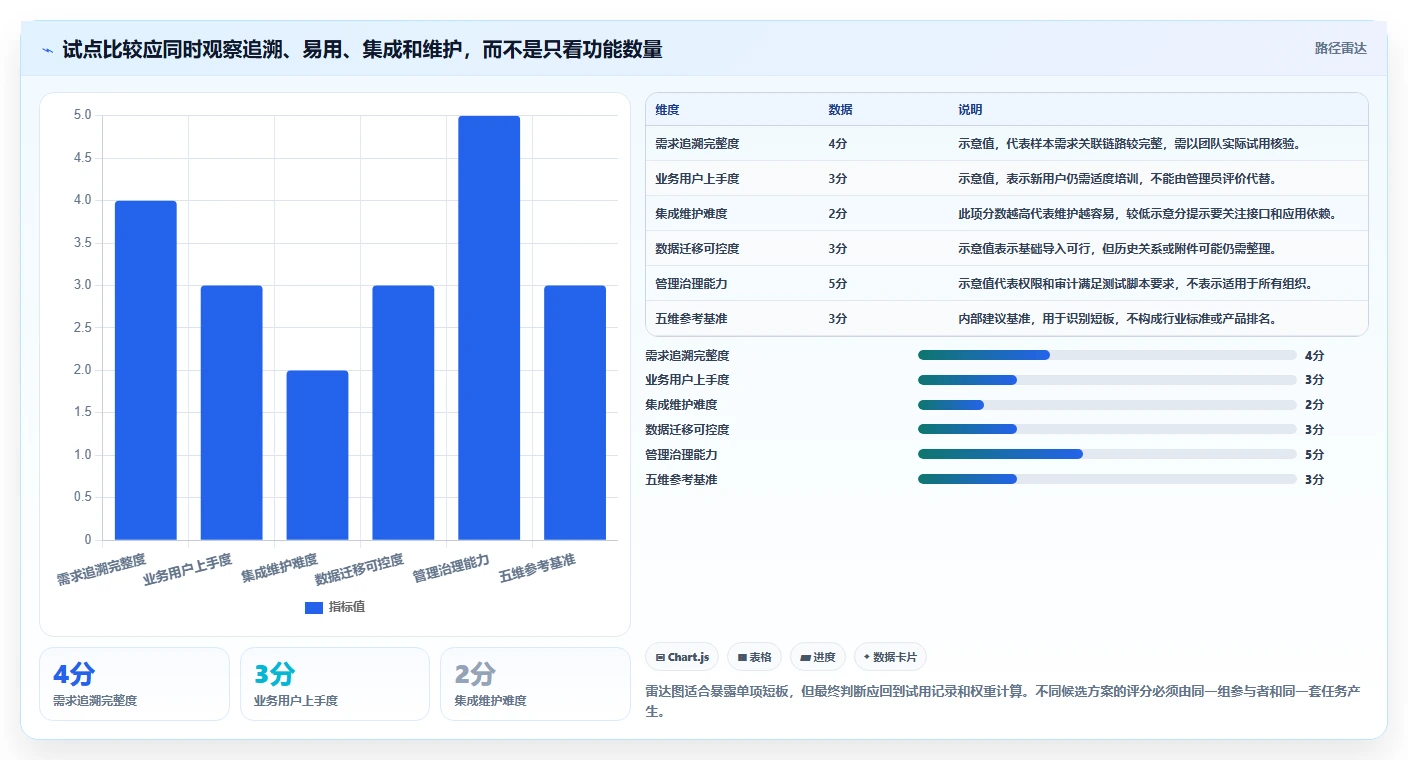Viewport: 1408px width, 760px height.
Task: Select the 管理治理能力 bar in the chart
Action: click(489, 328)
